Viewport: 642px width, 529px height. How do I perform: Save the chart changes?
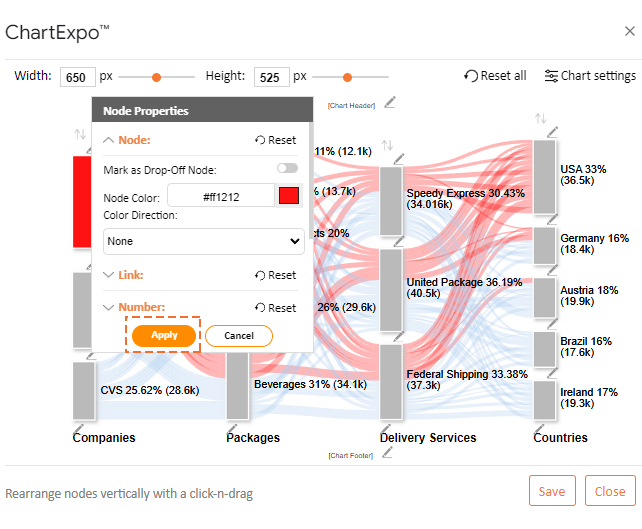click(x=552, y=491)
